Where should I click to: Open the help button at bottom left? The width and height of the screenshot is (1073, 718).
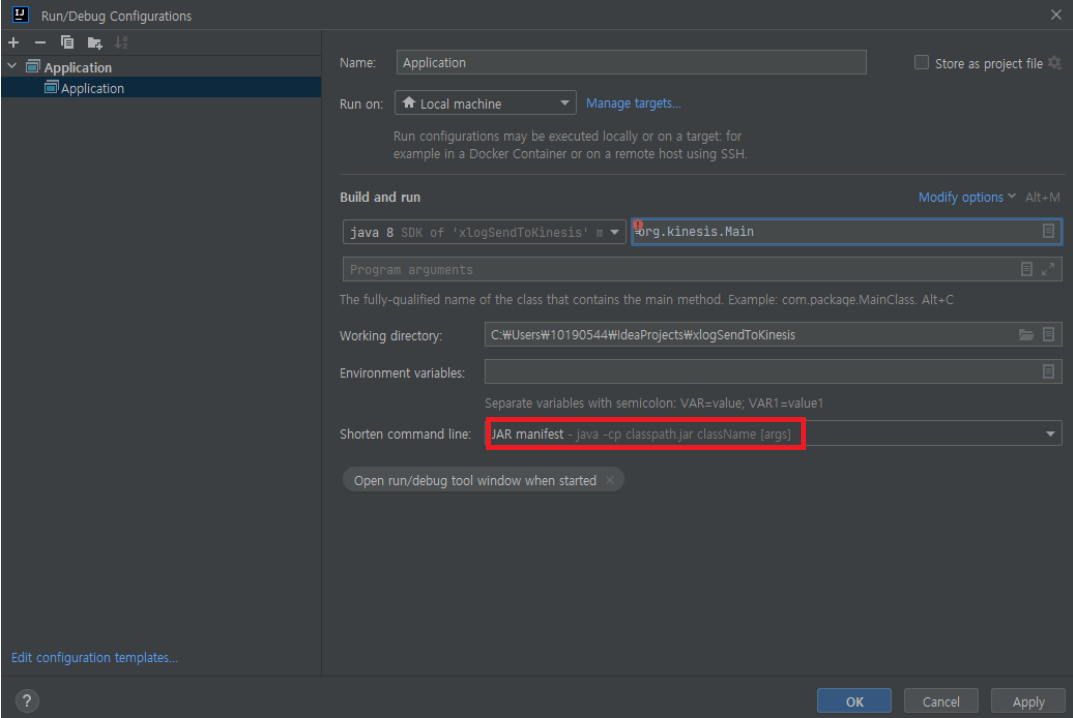tap(26, 700)
